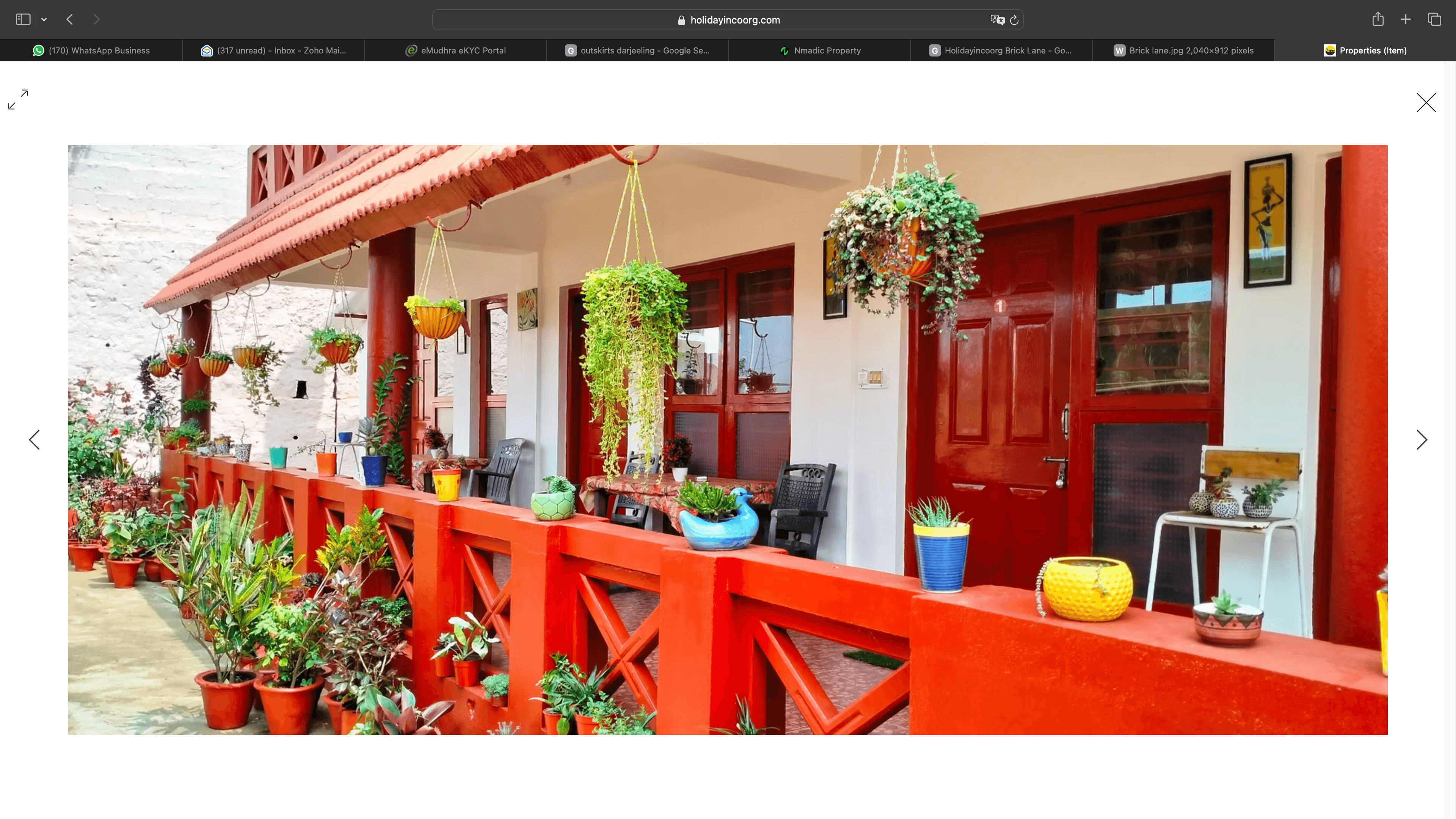Viewport: 1456px width, 819px height.
Task: Open the eMudhra eKYC Portal tab
Action: (x=455, y=50)
